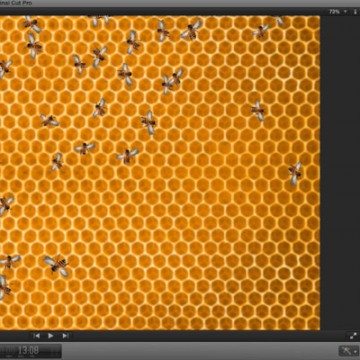360x360 pixels.
Task: Click the 13:08 timecode display
Action: tap(28, 351)
